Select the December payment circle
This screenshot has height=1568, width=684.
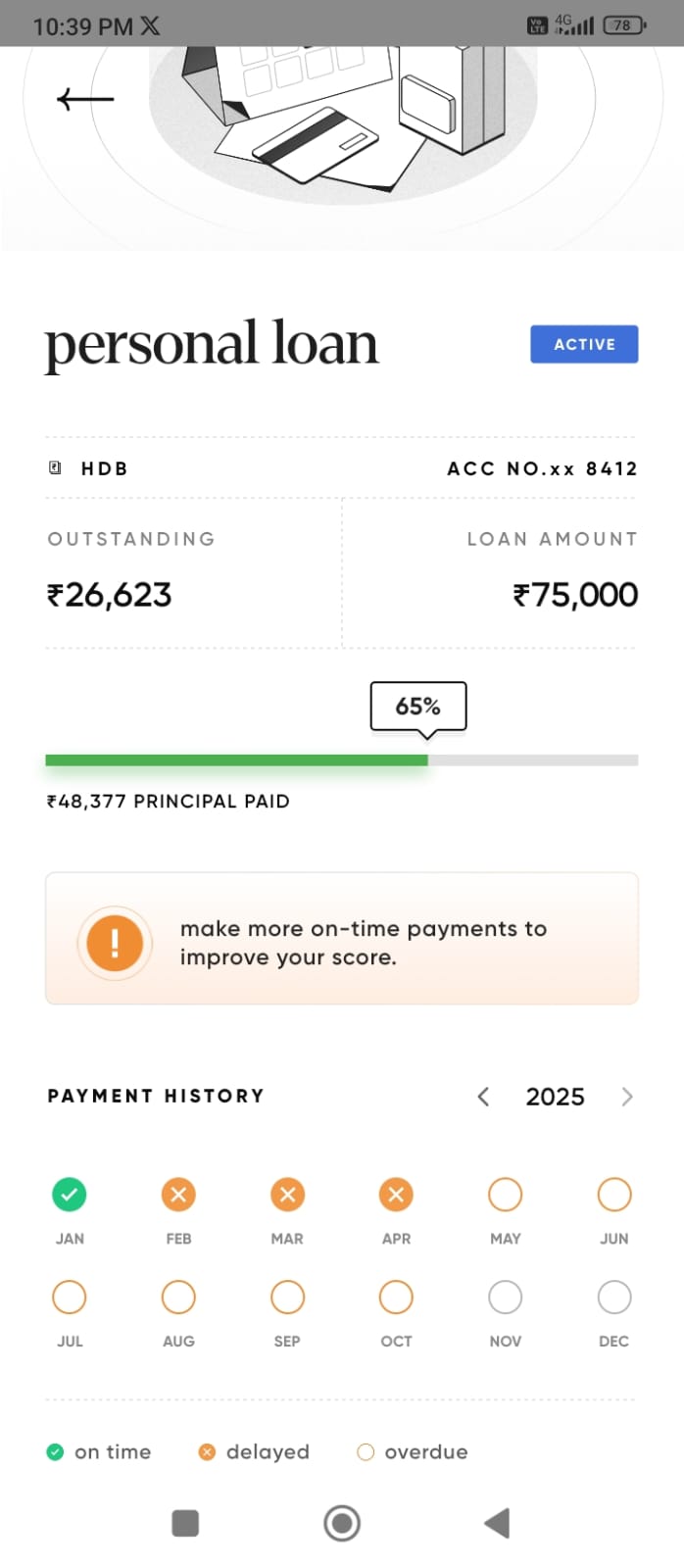613,1298
